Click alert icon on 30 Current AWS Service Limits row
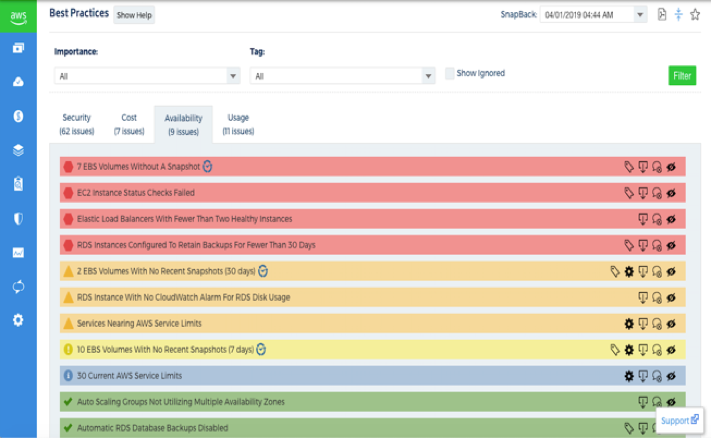The image size is (711, 438). 643,376
